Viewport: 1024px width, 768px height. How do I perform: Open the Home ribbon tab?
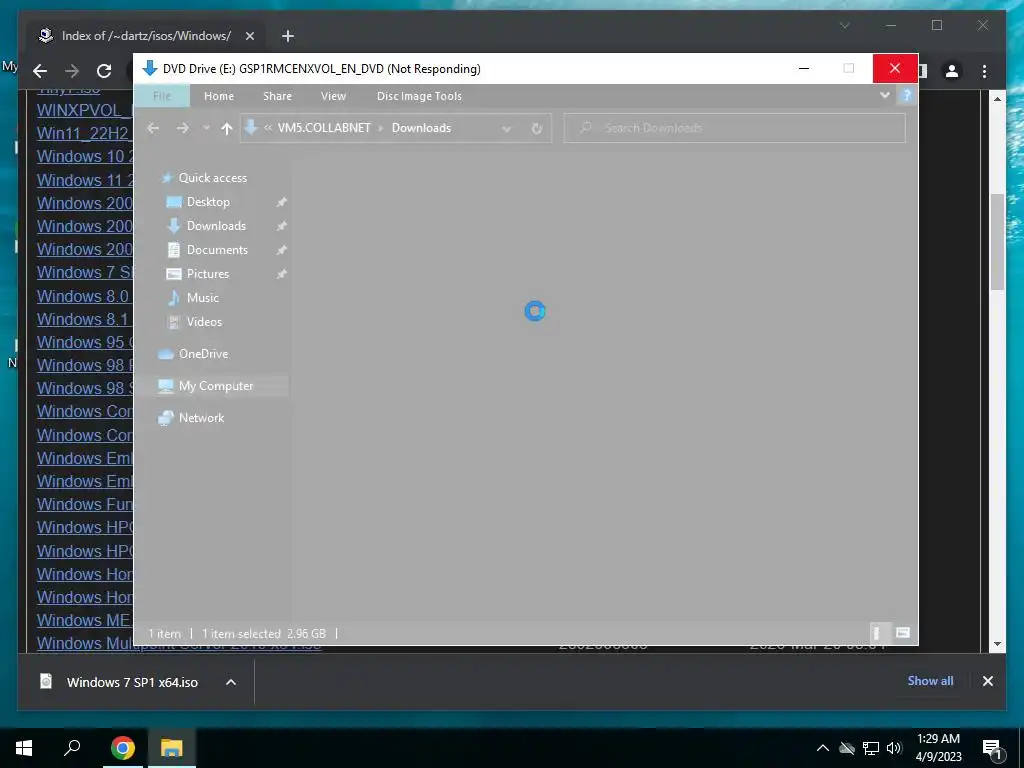coord(219,96)
